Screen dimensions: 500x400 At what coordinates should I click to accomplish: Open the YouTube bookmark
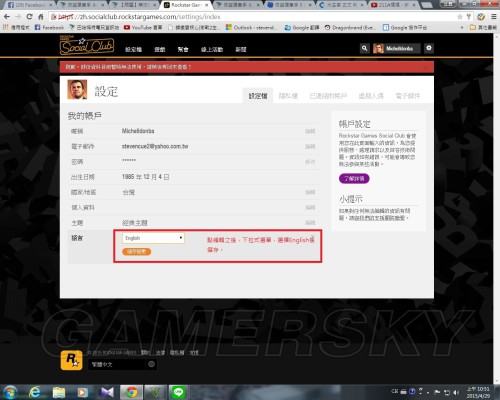(143, 27)
